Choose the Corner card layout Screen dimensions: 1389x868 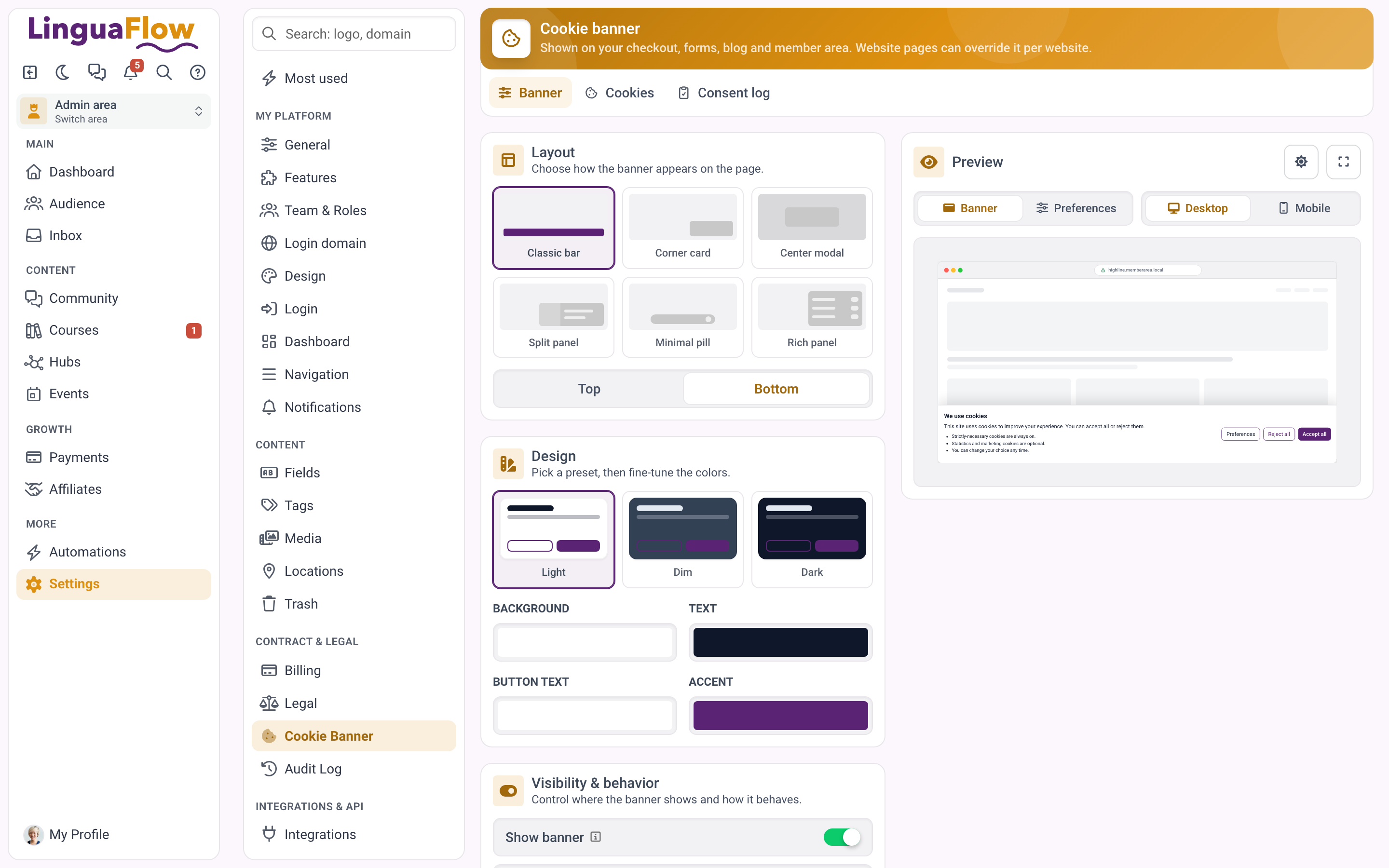(x=682, y=228)
